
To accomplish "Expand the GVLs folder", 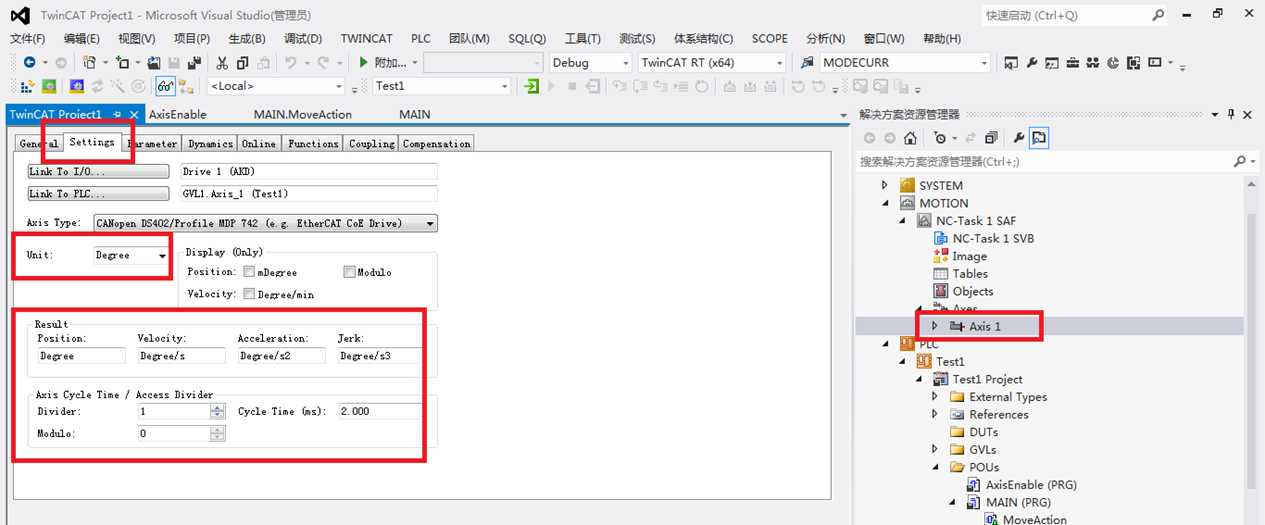I will point(935,449).
